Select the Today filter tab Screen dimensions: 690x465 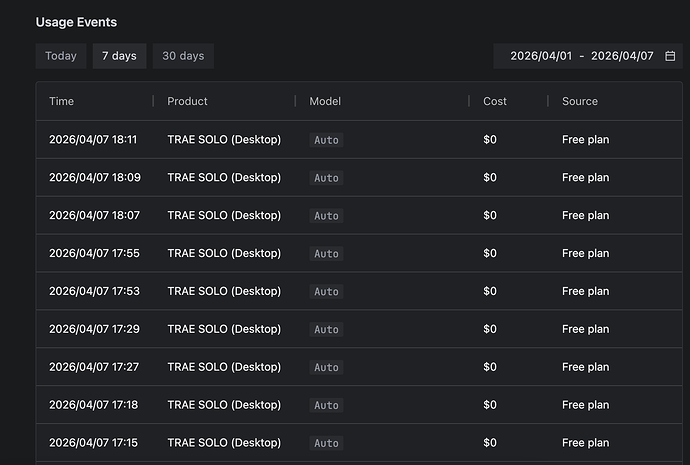point(61,56)
